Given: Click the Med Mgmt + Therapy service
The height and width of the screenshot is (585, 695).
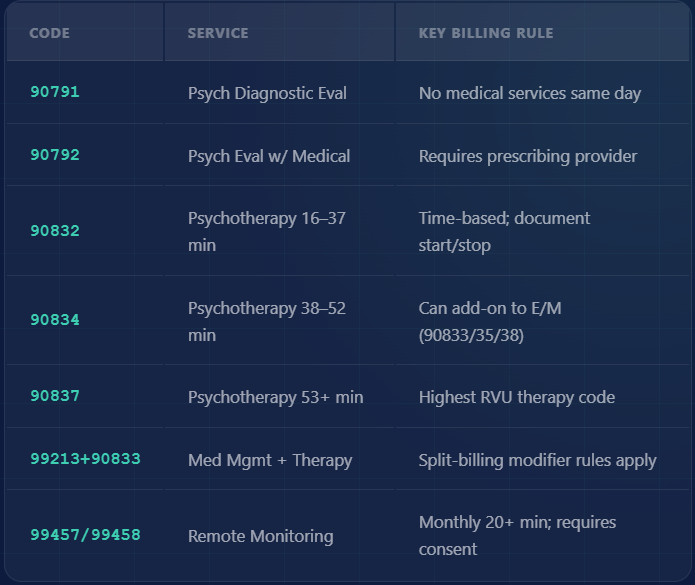Looking at the screenshot, I should coord(270,460).
